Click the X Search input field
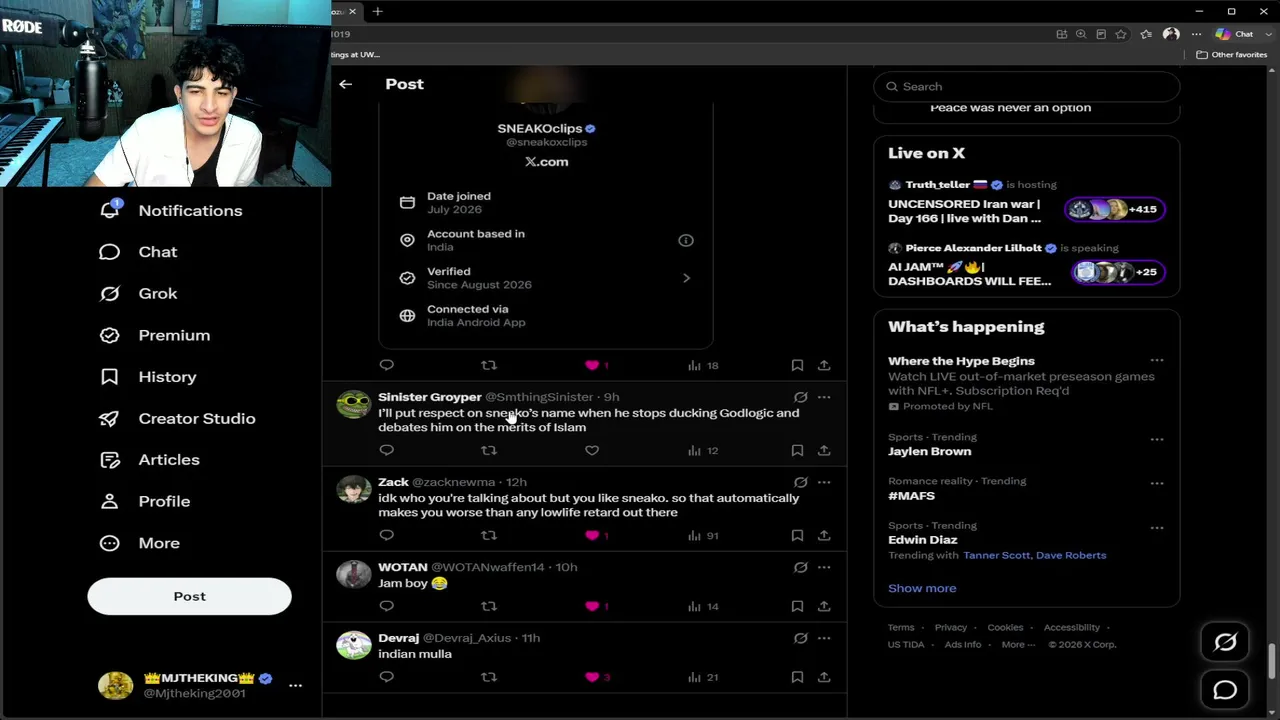 [x=1027, y=86]
